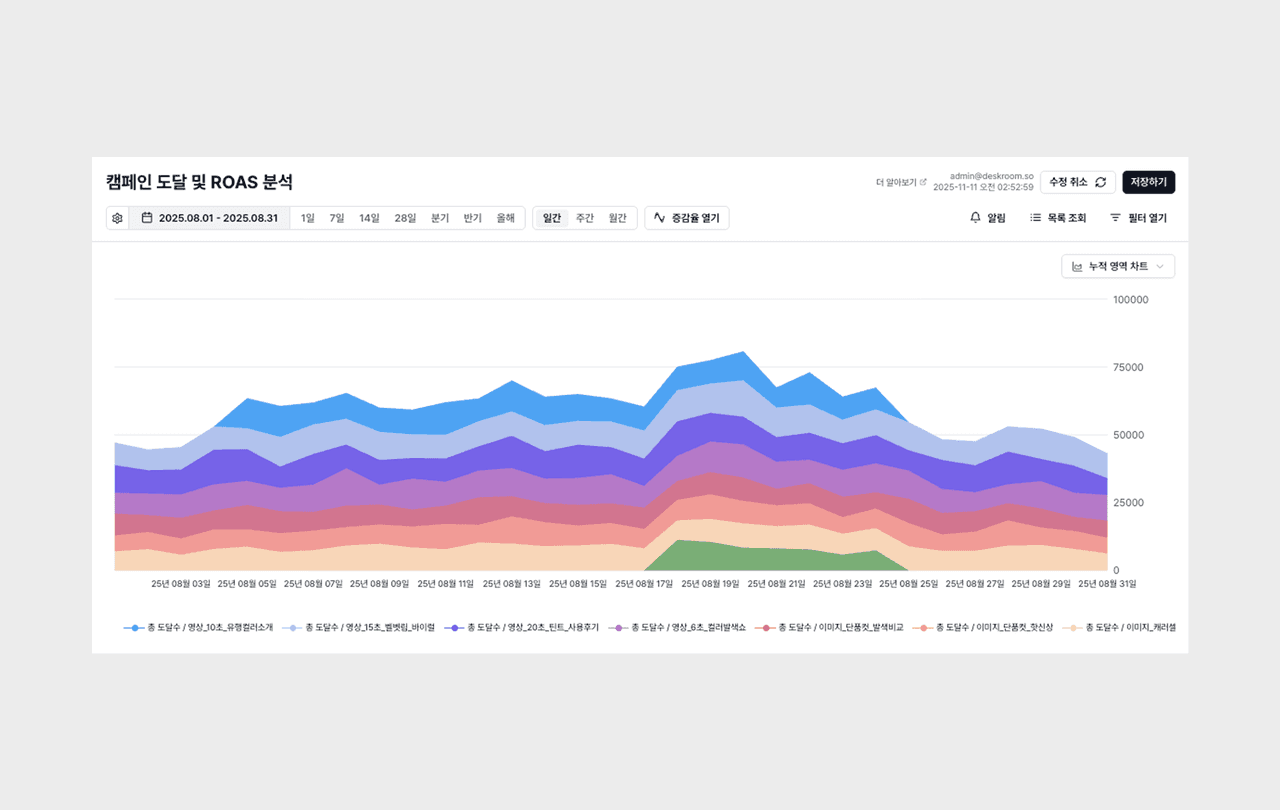The image size is (1280, 810).
Task: Toggle the 영상_10초_유형컬러소개 legend series
Action: [198, 627]
